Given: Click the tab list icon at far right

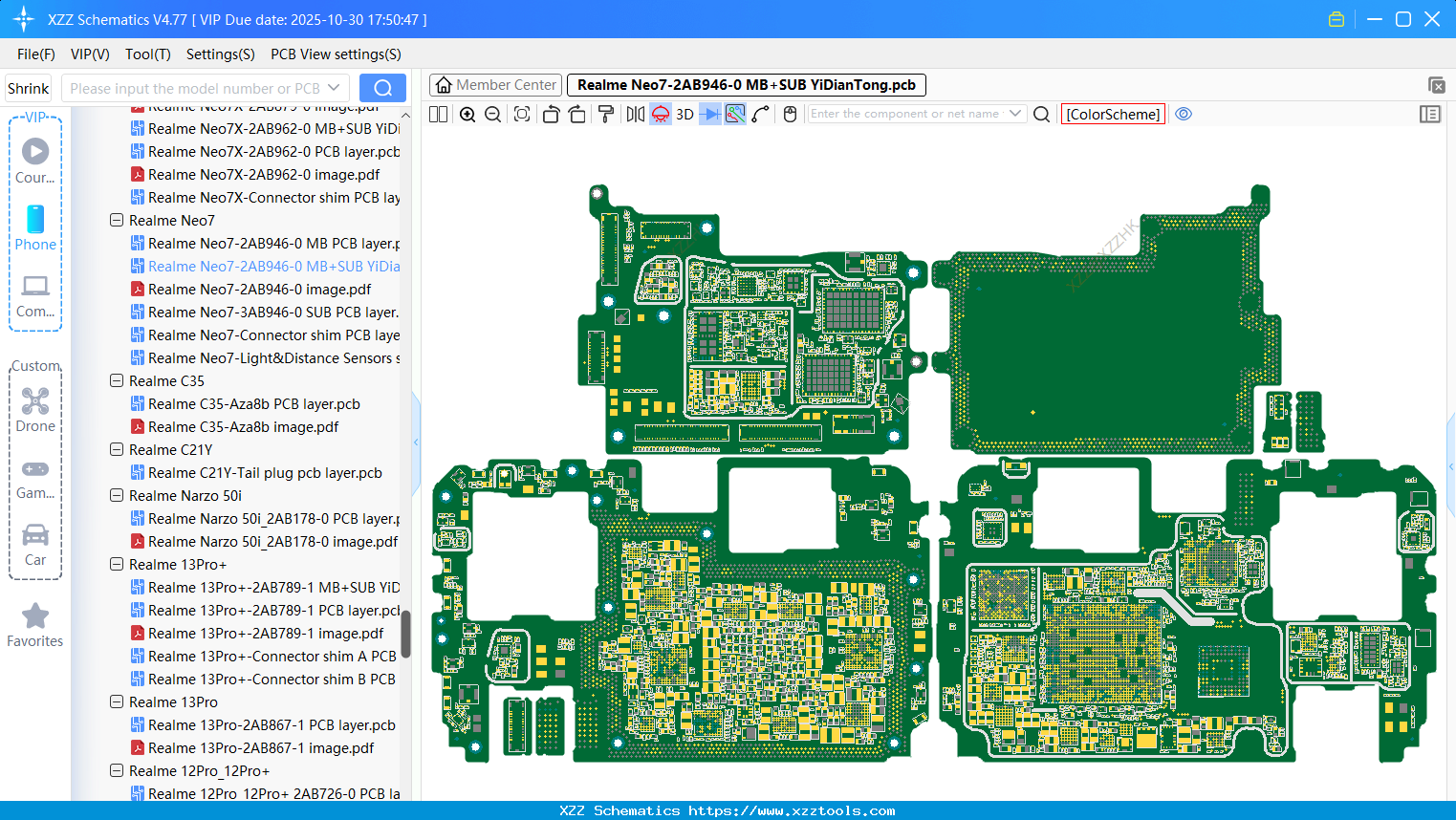Looking at the screenshot, I should point(1436,85).
